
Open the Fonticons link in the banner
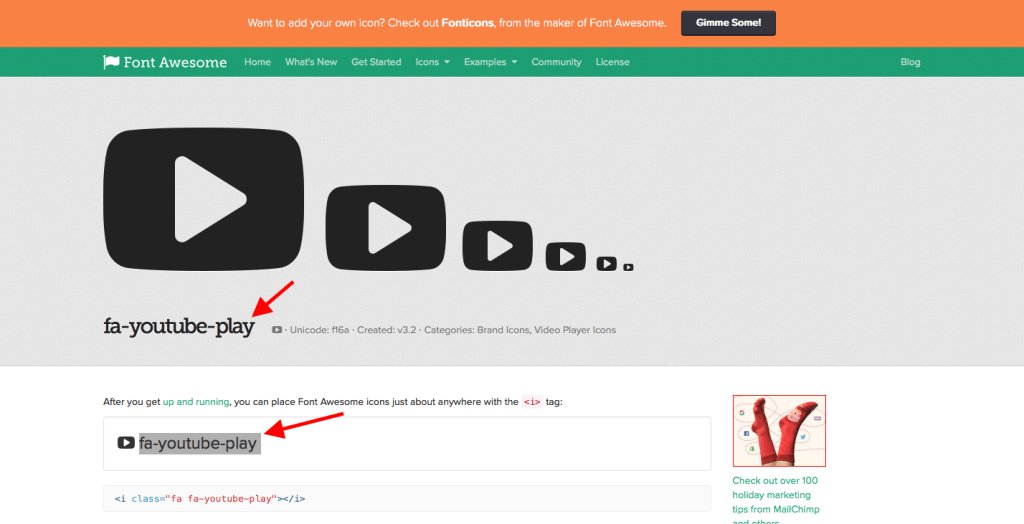(469, 23)
